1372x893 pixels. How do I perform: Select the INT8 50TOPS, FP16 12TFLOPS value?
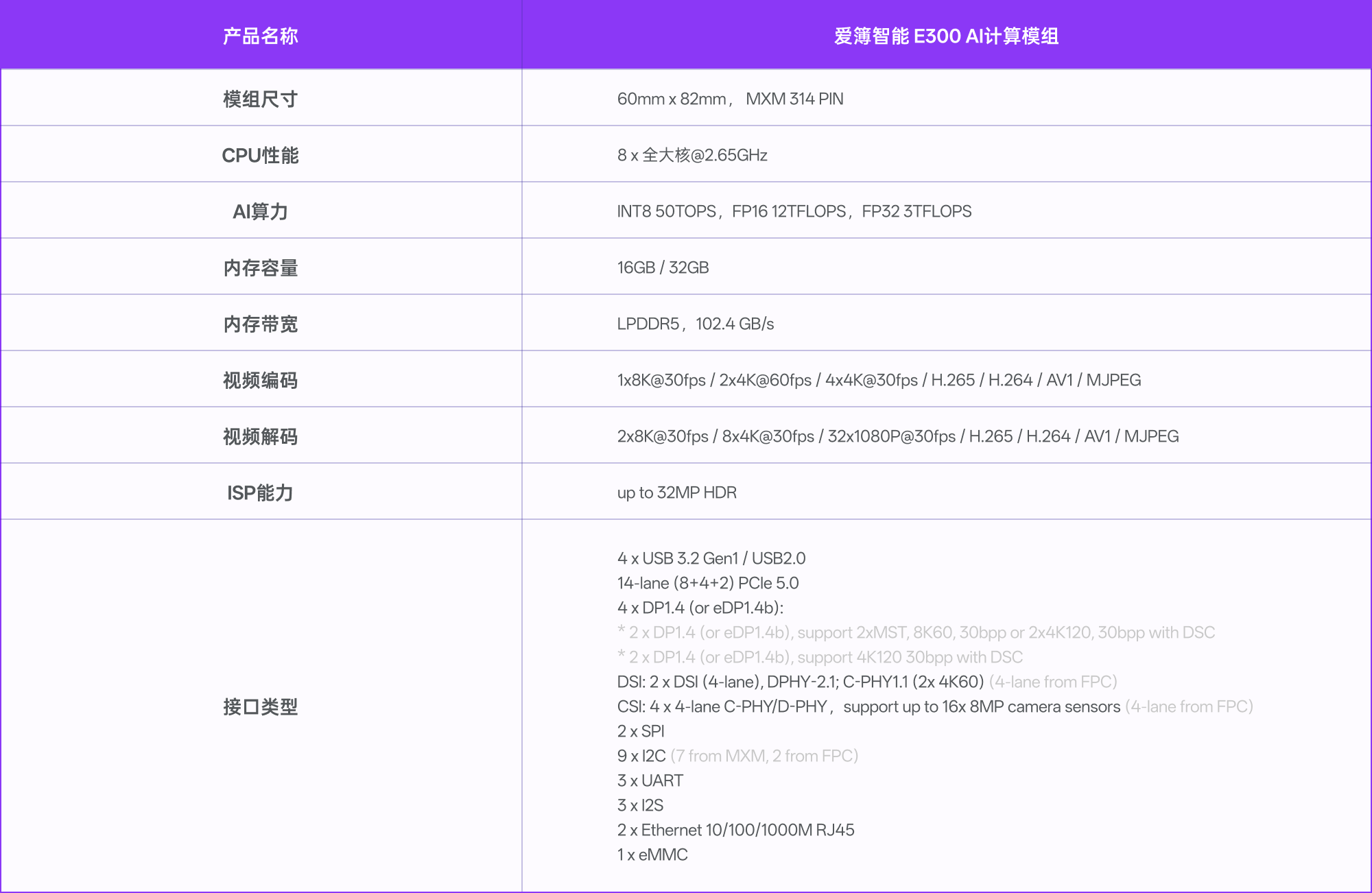tap(794, 211)
